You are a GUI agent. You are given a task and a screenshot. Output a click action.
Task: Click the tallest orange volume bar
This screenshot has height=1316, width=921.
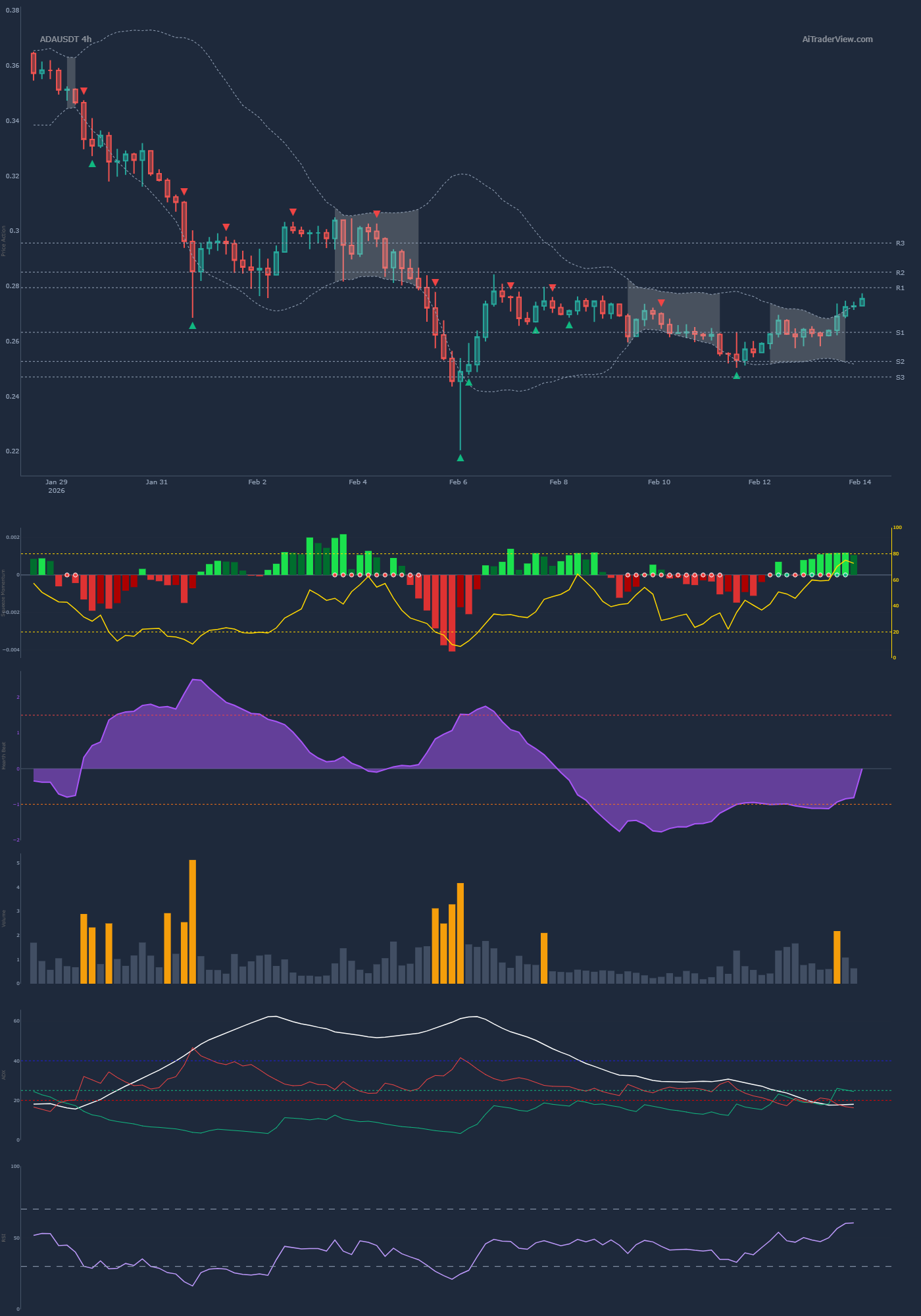pos(192,921)
